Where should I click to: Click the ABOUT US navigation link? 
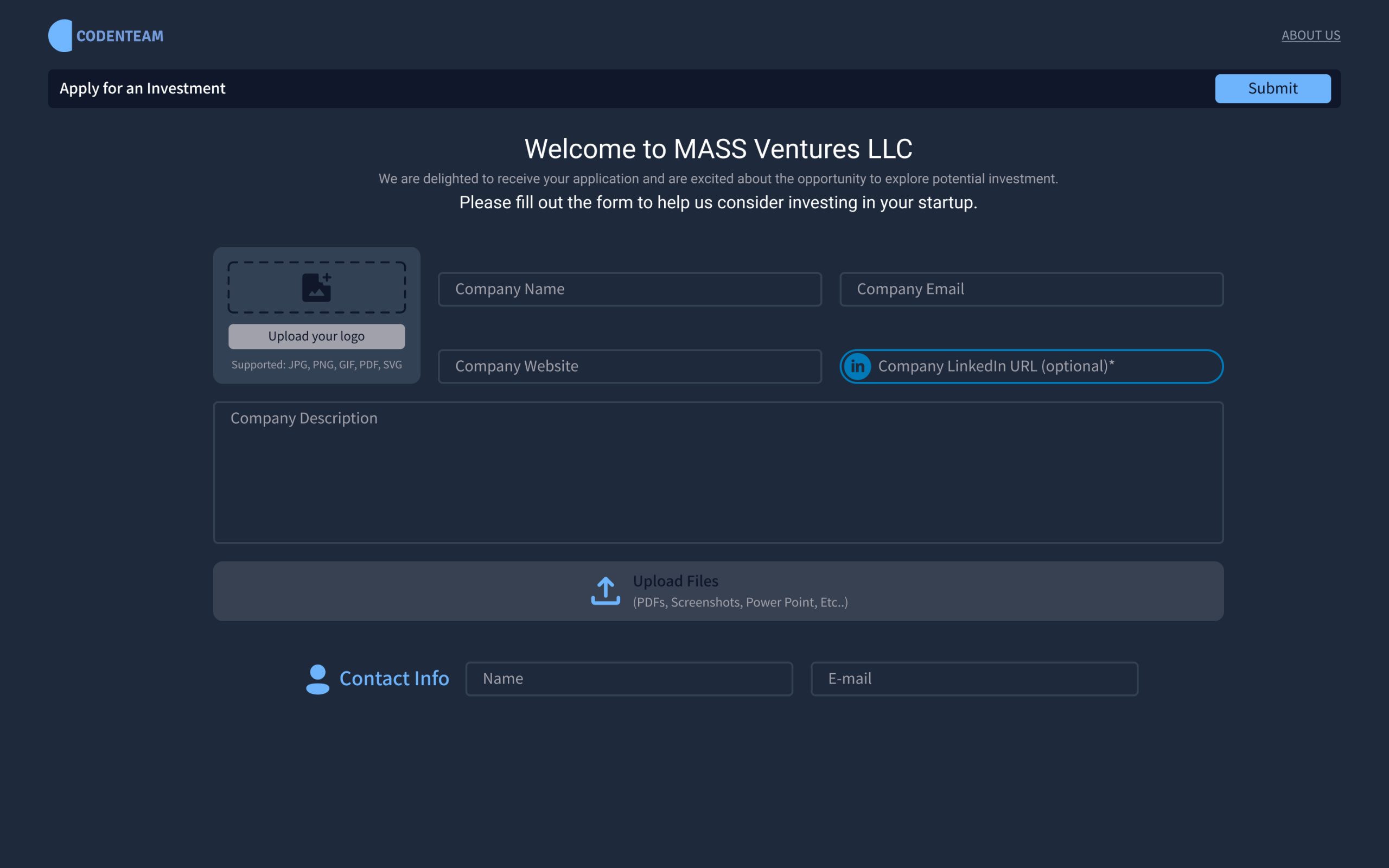[x=1311, y=34]
